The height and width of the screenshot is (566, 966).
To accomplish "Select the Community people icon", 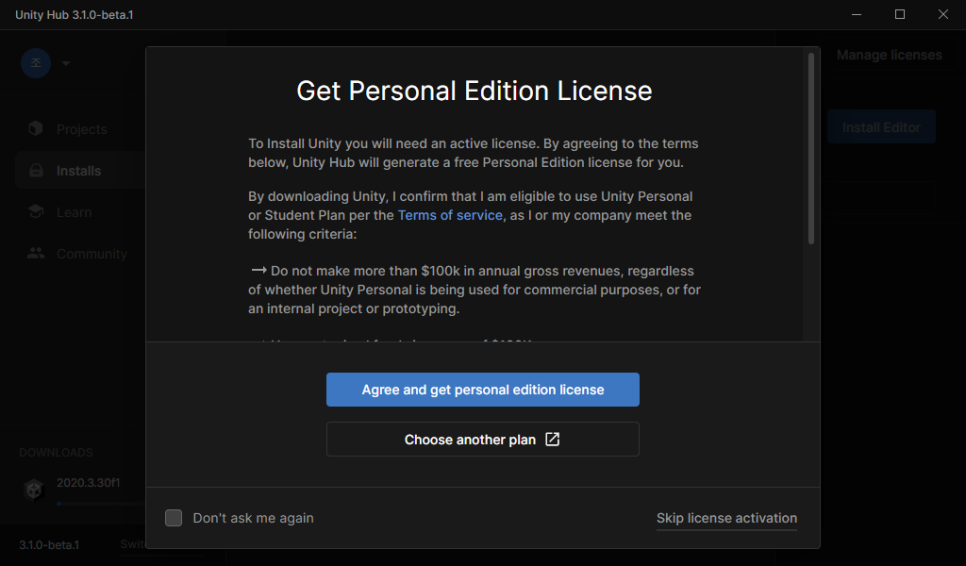I will [x=36, y=253].
